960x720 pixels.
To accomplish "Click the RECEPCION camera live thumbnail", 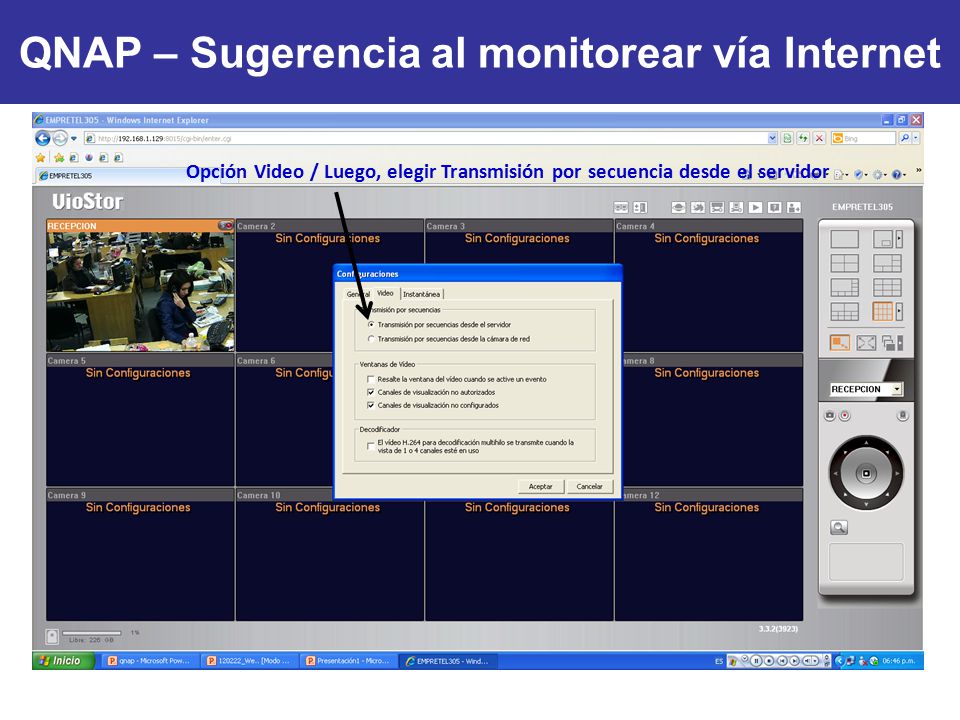I will click(x=140, y=291).
